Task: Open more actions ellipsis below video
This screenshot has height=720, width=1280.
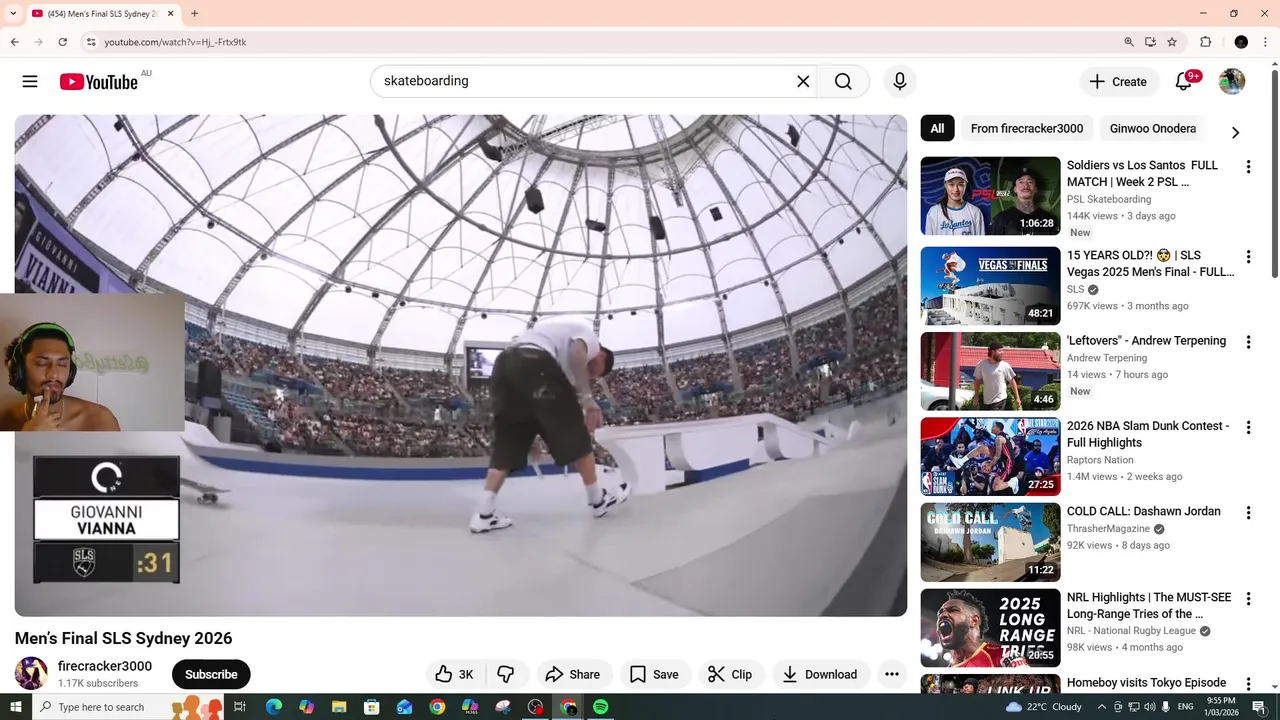Action: [x=892, y=674]
